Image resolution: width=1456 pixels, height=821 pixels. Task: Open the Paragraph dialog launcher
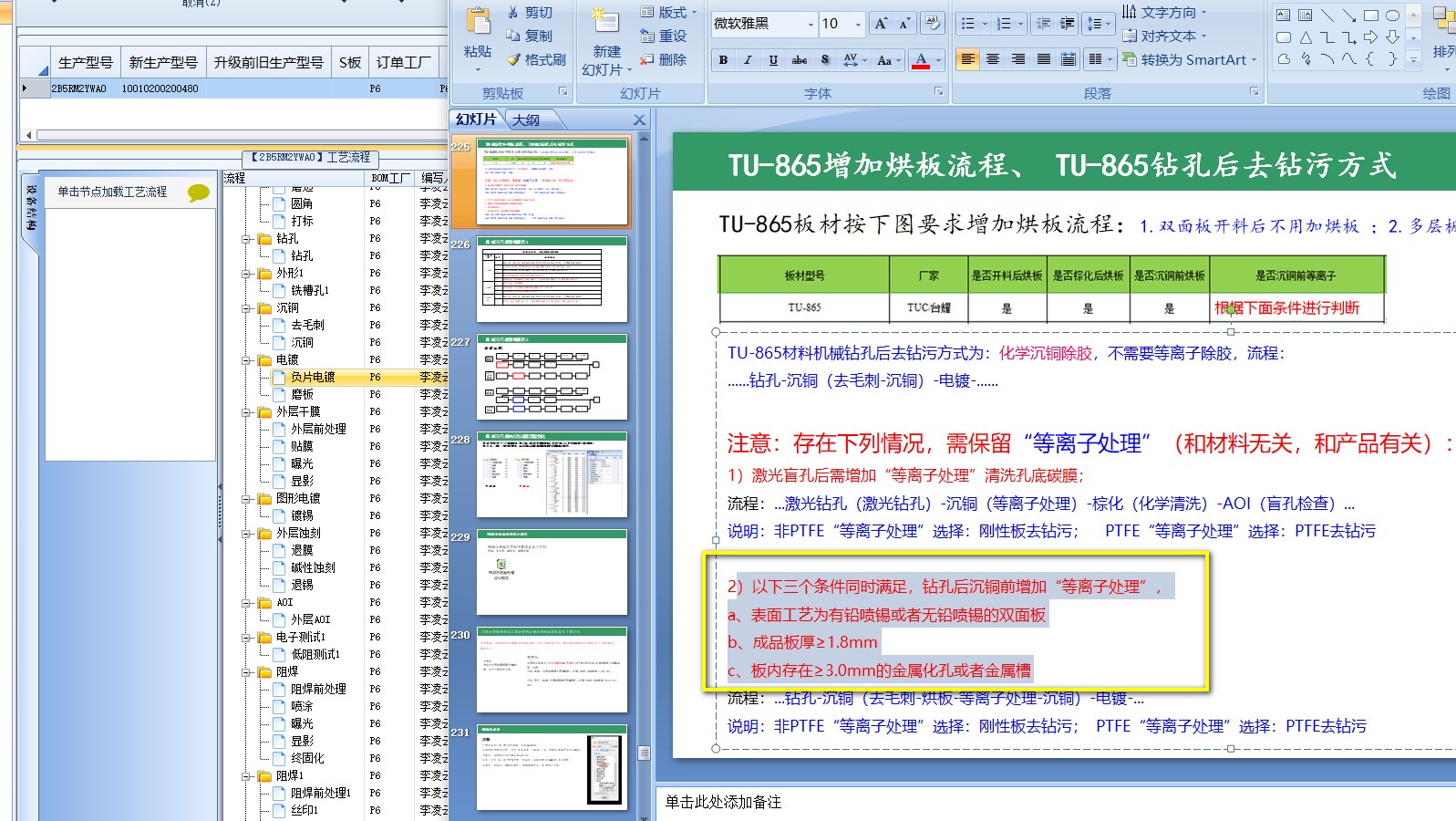click(1255, 92)
